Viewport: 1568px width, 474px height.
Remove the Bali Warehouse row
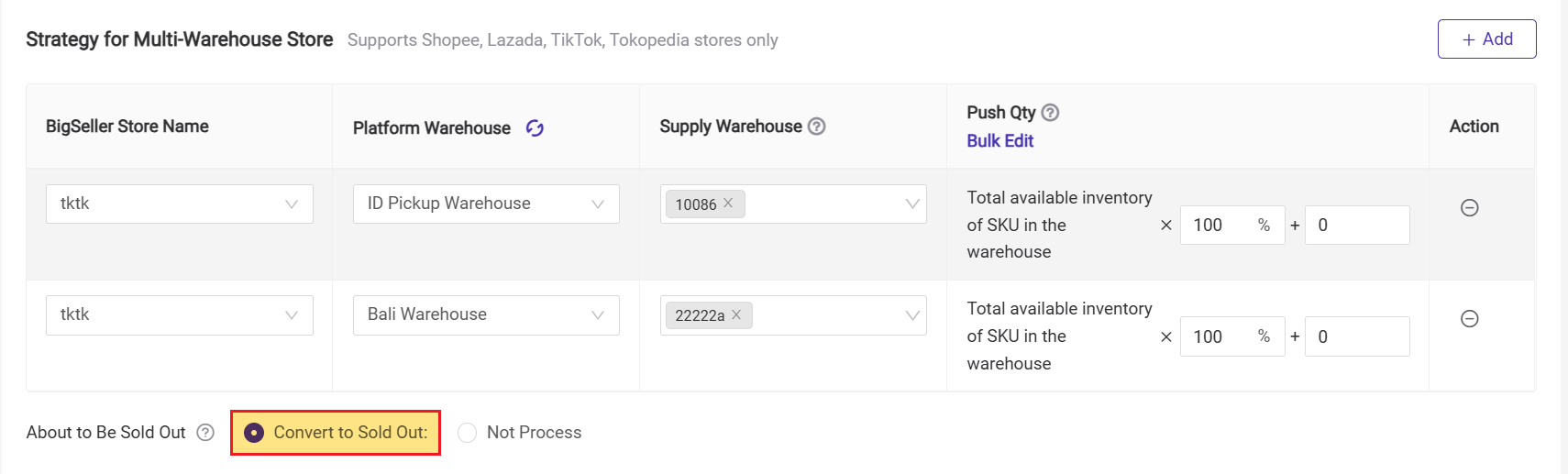tap(1469, 319)
